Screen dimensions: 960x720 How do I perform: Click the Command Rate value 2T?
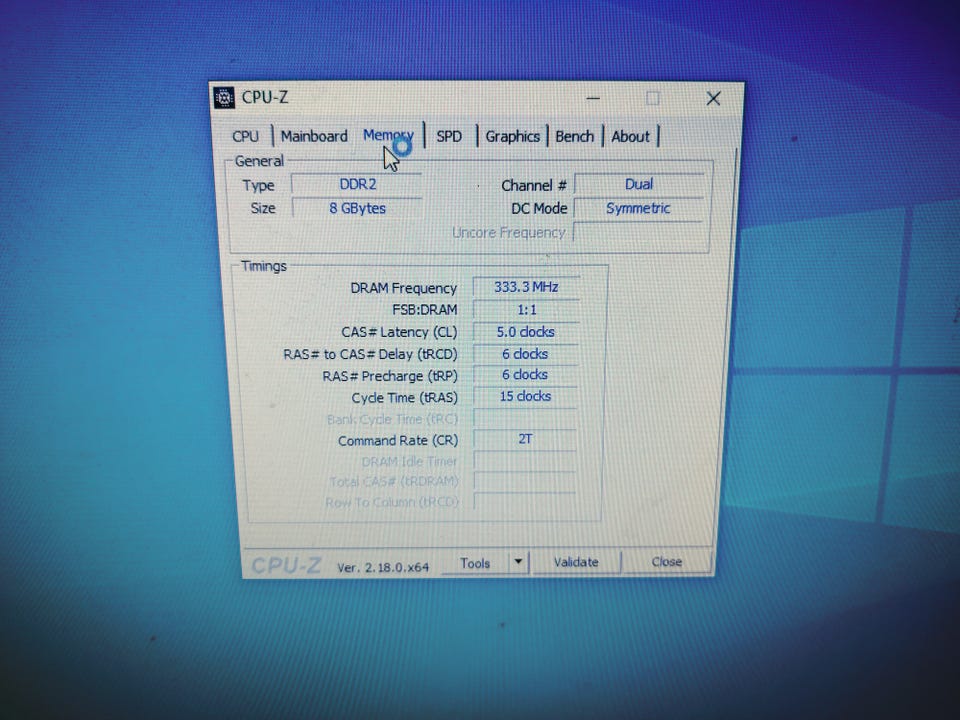point(525,439)
